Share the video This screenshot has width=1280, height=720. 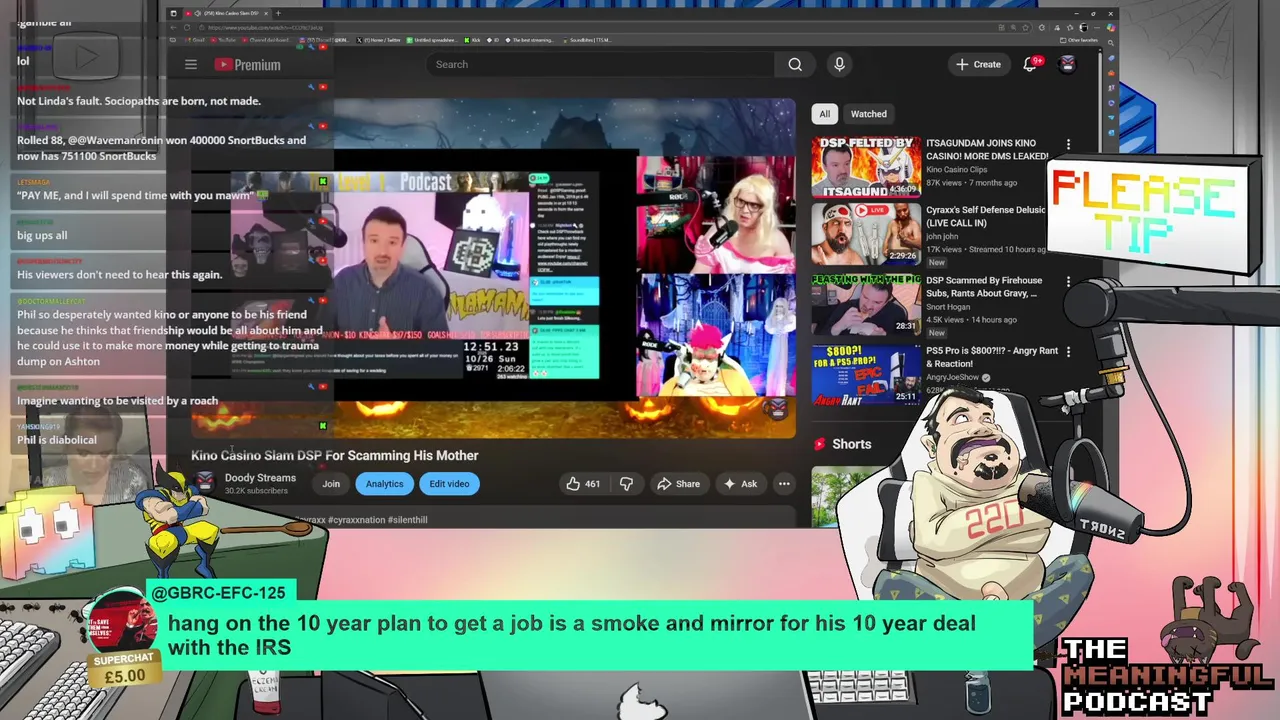tap(678, 484)
